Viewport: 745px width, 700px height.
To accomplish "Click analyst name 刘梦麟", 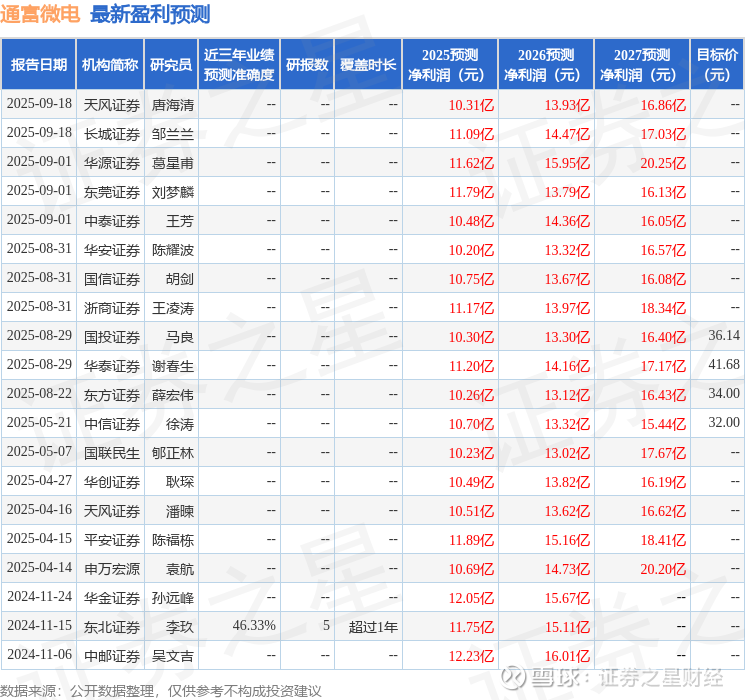I will (173, 192).
